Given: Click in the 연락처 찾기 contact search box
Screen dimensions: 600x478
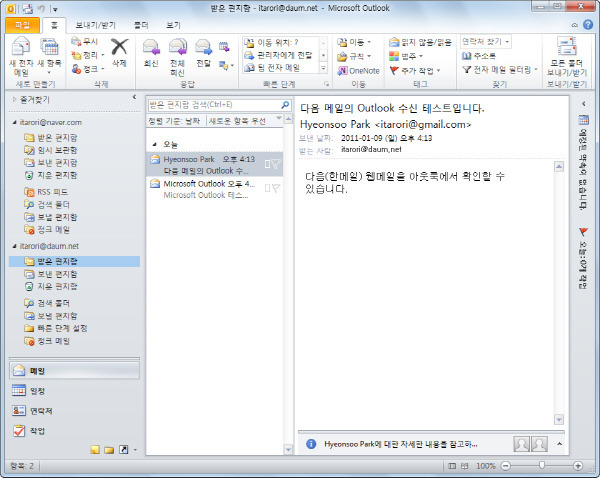Looking at the screenshot, I should pyautogui.click(x=486, y=41).
